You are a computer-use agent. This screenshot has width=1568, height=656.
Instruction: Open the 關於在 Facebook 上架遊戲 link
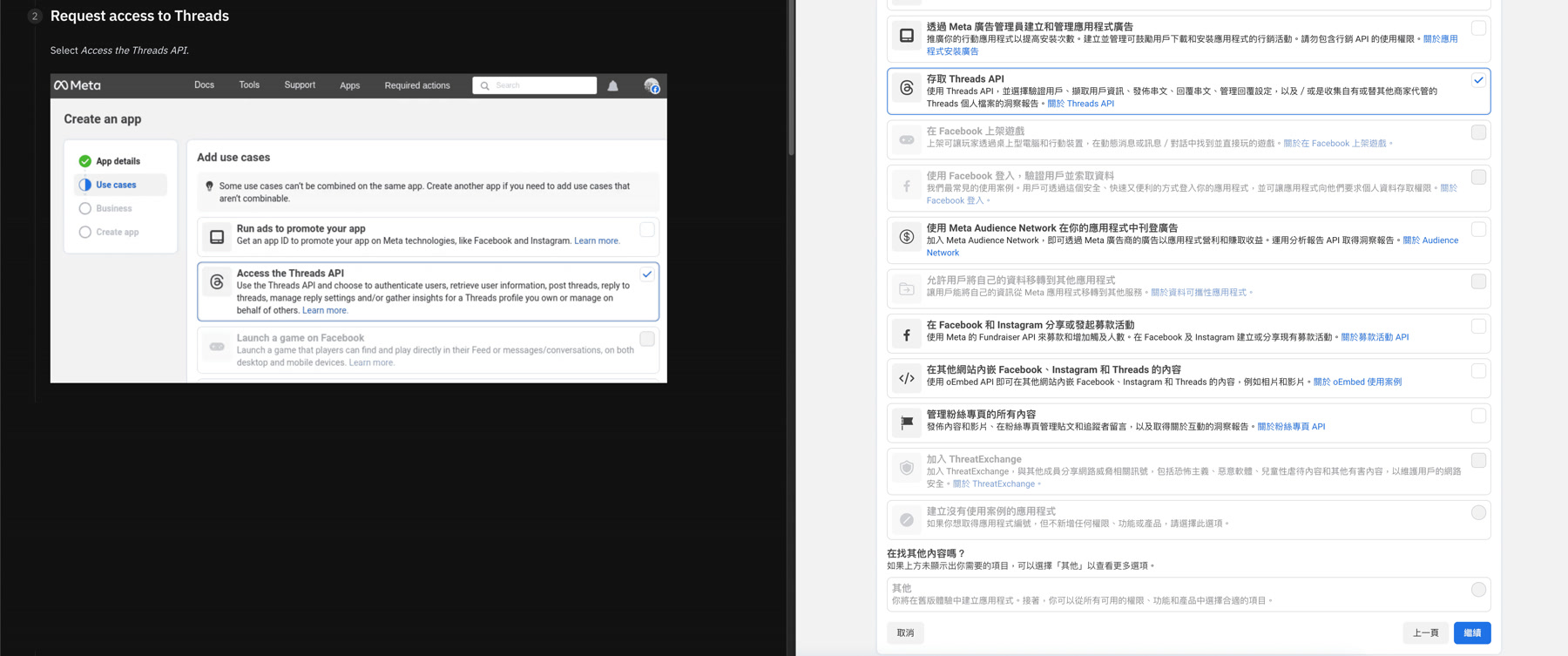click(1335, 144)
